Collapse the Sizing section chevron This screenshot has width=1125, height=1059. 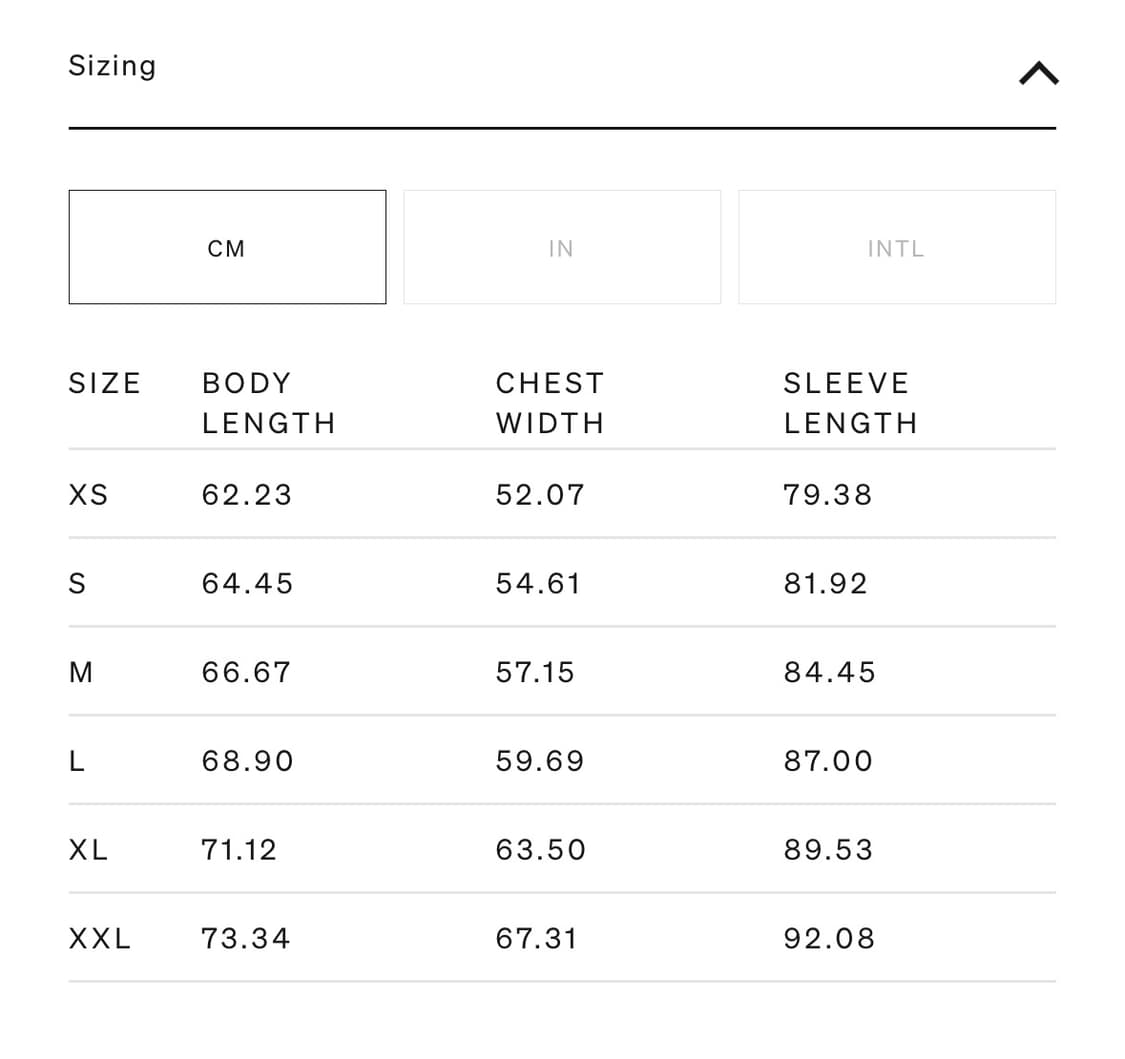(1038, 74)
